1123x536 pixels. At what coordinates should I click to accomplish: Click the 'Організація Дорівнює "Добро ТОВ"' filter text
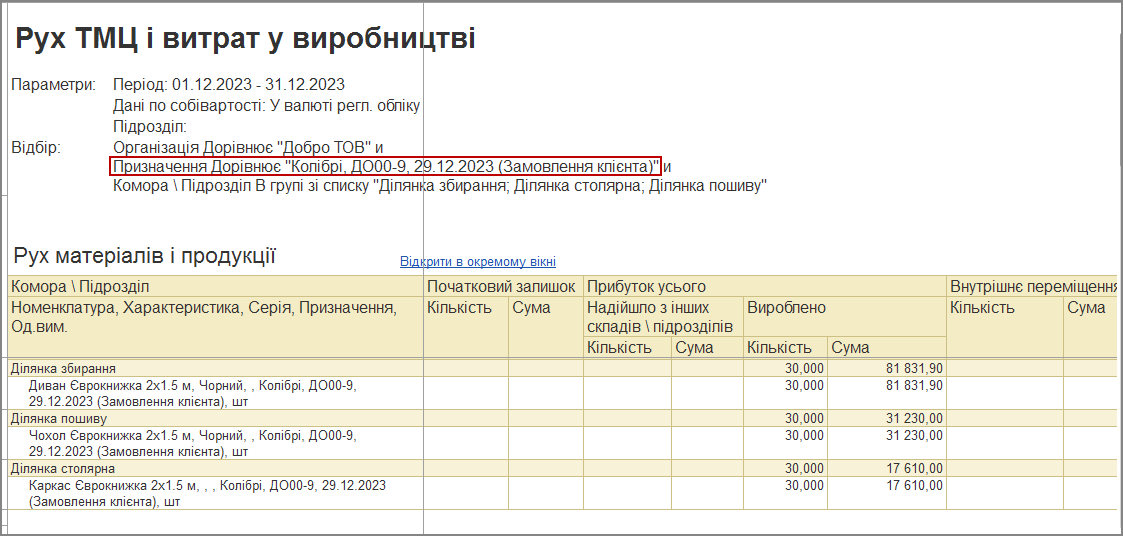coord(242,147)
